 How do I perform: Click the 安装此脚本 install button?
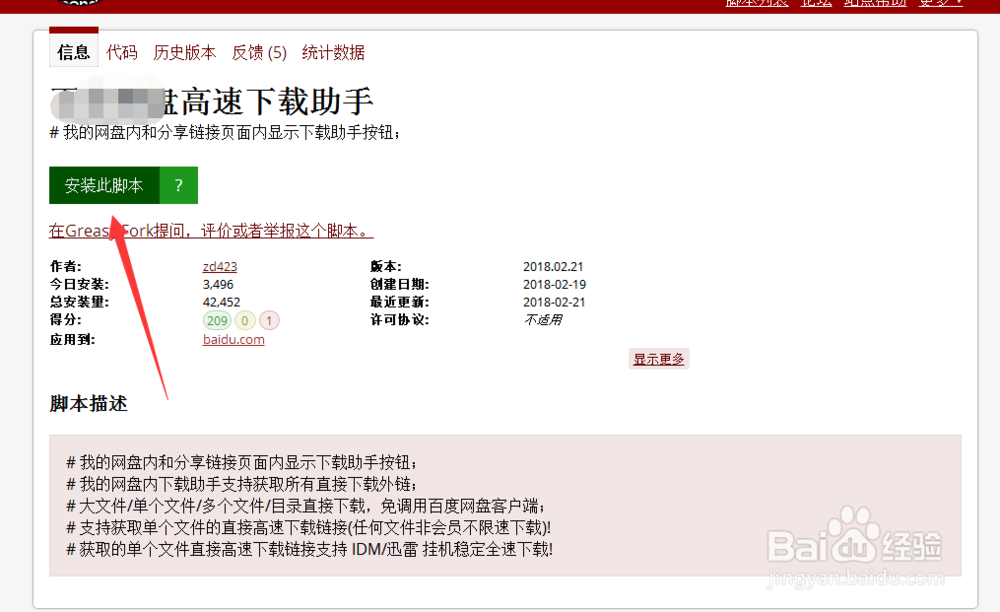click(104, 185)
